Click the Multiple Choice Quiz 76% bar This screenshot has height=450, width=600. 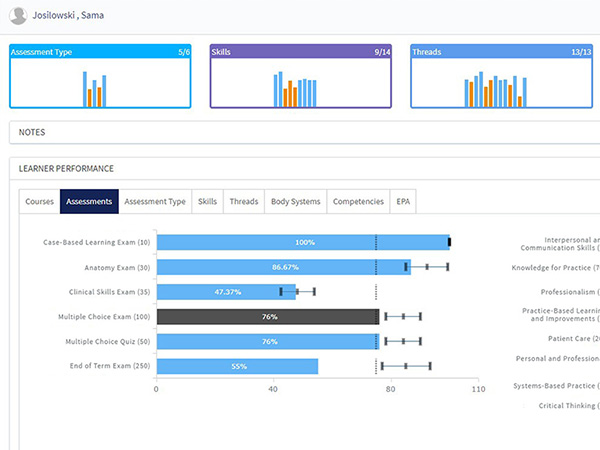click(x=268, y=341)
